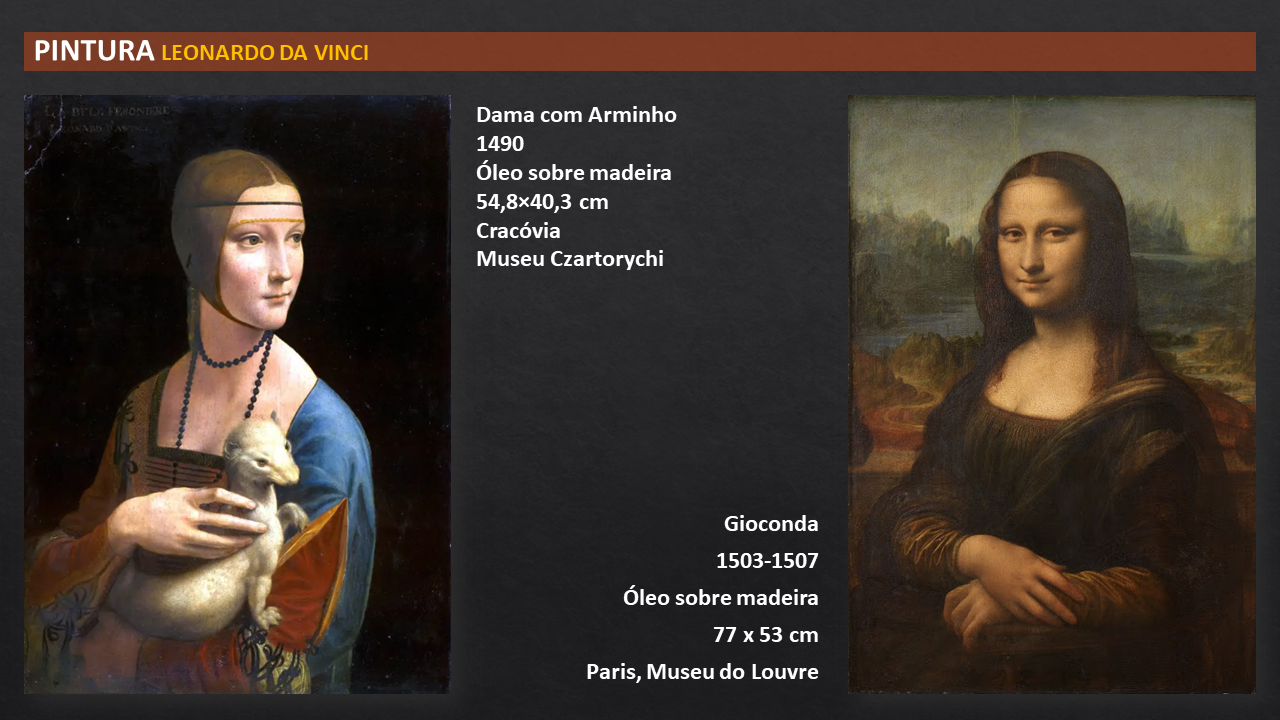This screenshot has height=720, width=1280.
Task: Click the Óleo sobre madeira line under Gioconda
Action: click(x=721, y=598)
